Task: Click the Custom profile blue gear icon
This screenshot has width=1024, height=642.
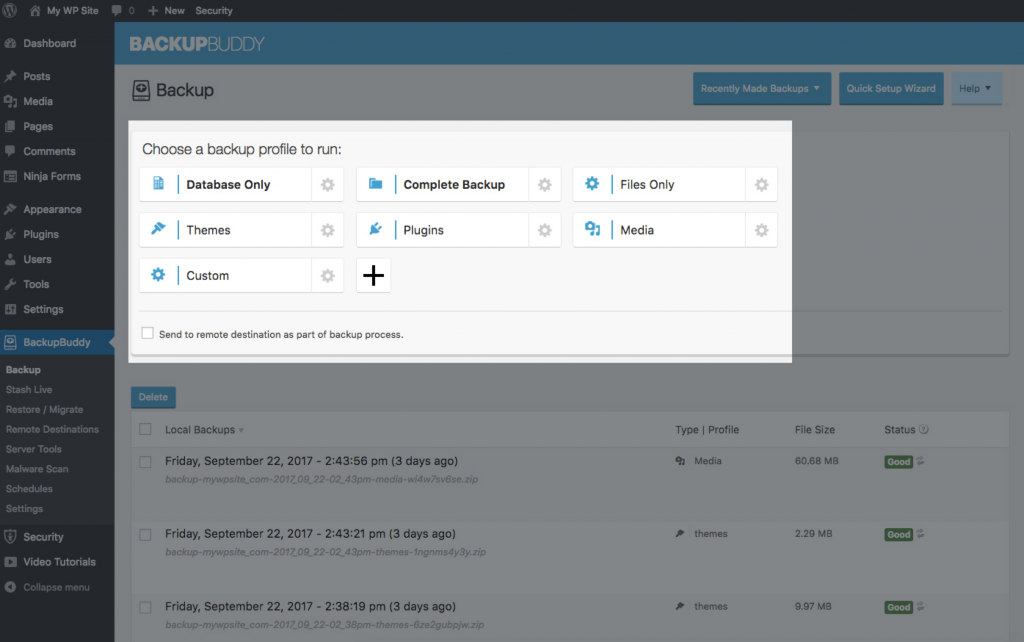Action: [x=158, y=274]
